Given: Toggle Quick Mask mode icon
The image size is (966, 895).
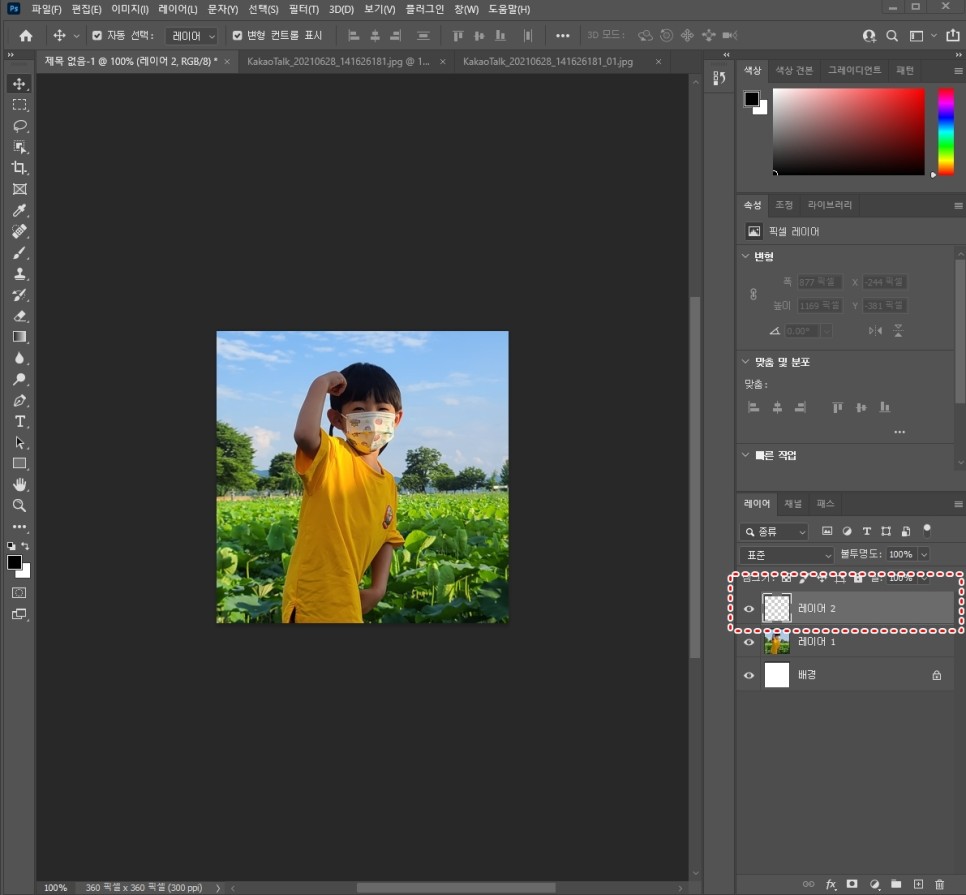Looking at the screenshot, I should point(20,593).
